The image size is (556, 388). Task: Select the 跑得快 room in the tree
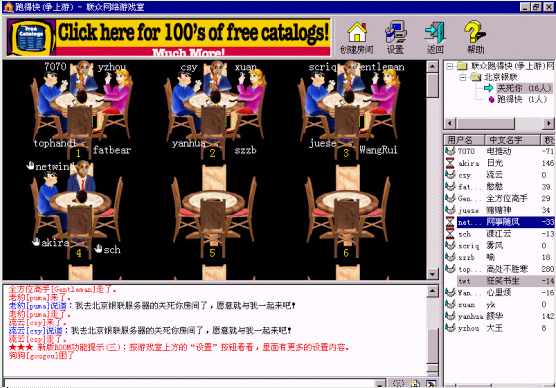click(518, 100)
